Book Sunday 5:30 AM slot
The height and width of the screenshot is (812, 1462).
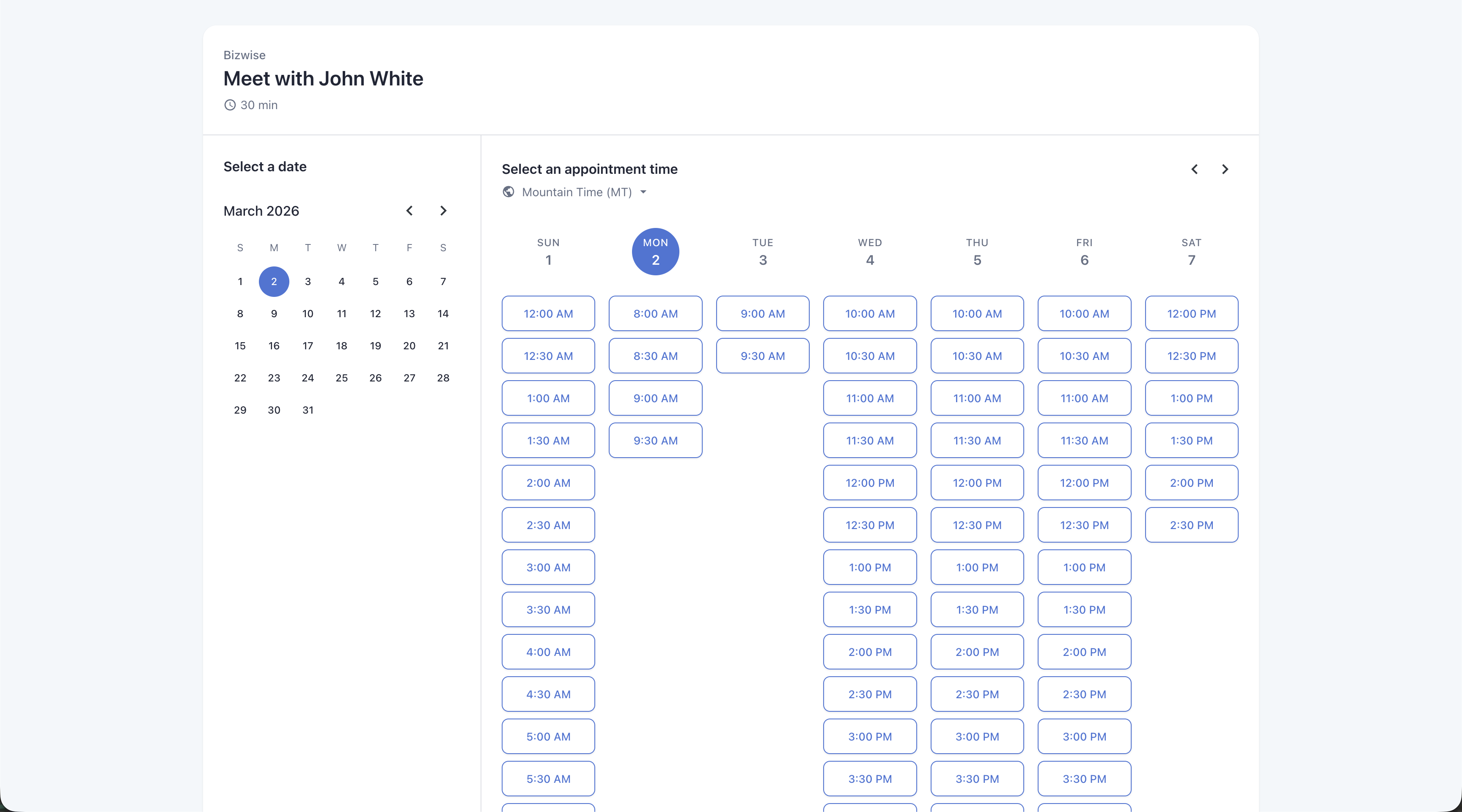tap(548, 779)
